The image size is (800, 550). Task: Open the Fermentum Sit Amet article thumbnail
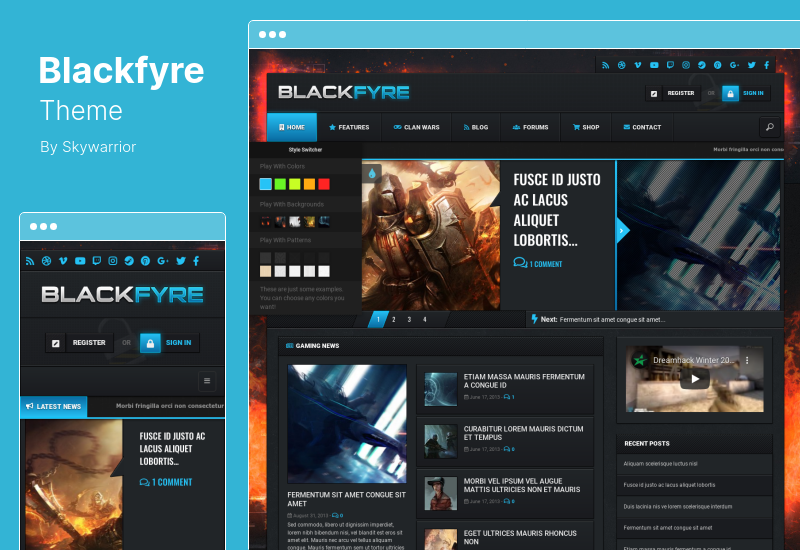click(x=347, y=423)
